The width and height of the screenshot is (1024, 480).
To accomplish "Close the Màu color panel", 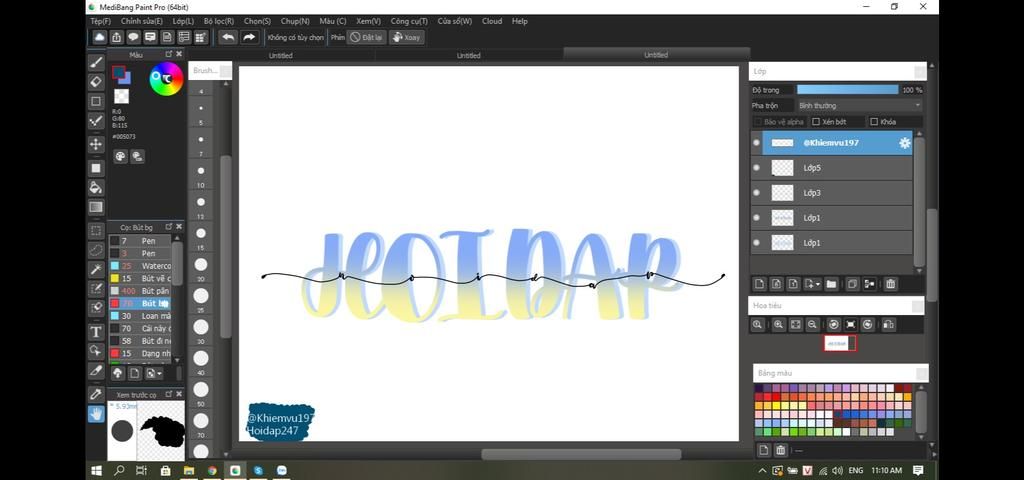I will (x=179, y=54).
